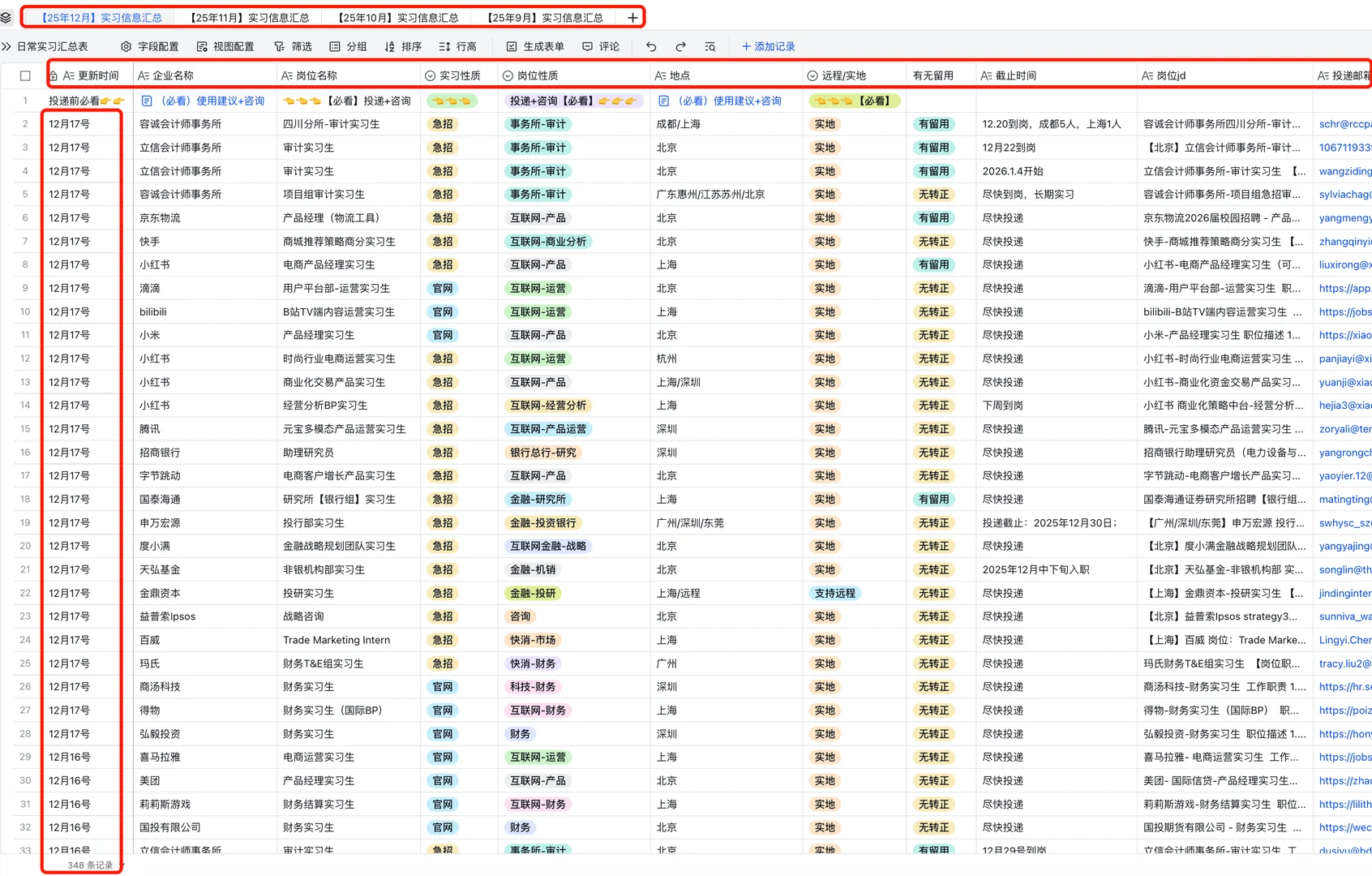Click the 更新时间 column header
The height and width of the screenshot is (876, 1372).
[90, 75]
